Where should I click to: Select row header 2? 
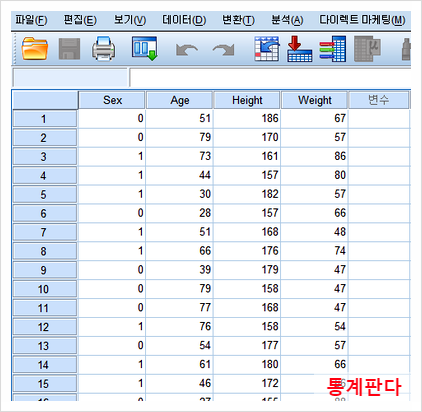[45, 138]
